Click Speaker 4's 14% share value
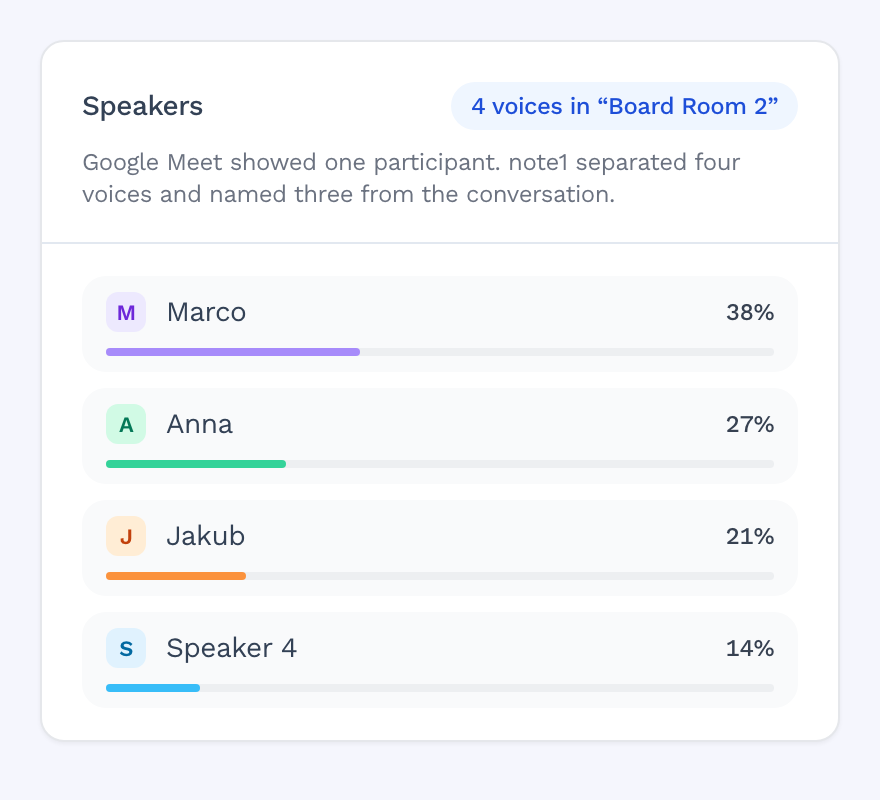Viewport: 880px width, 800px height. (750, 648)
